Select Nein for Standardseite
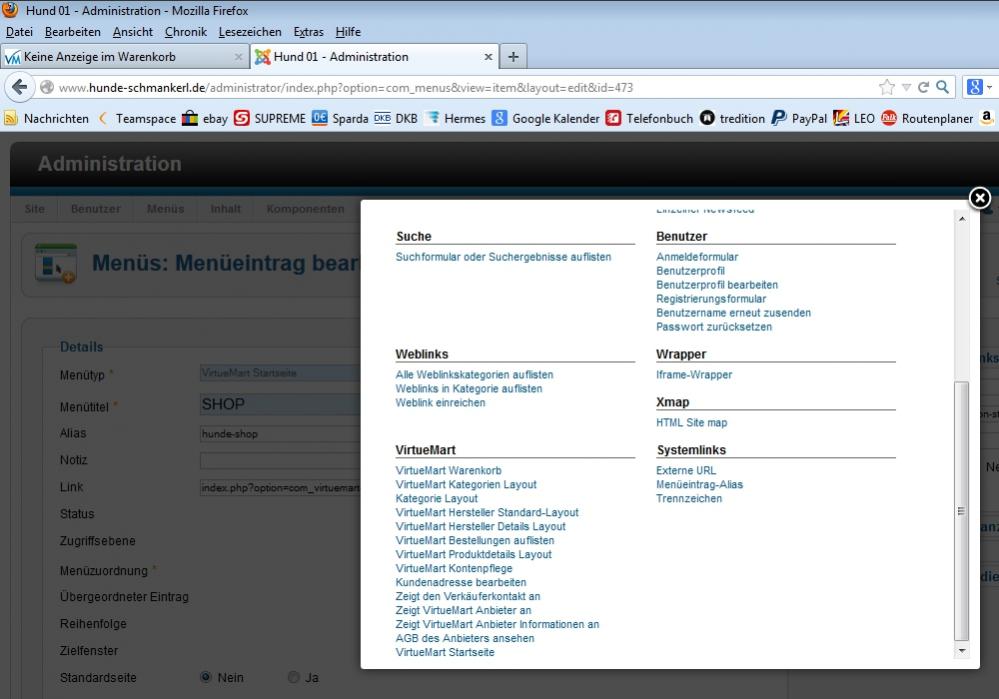Viewport: 999px width, 699px height. coord(207,677)
